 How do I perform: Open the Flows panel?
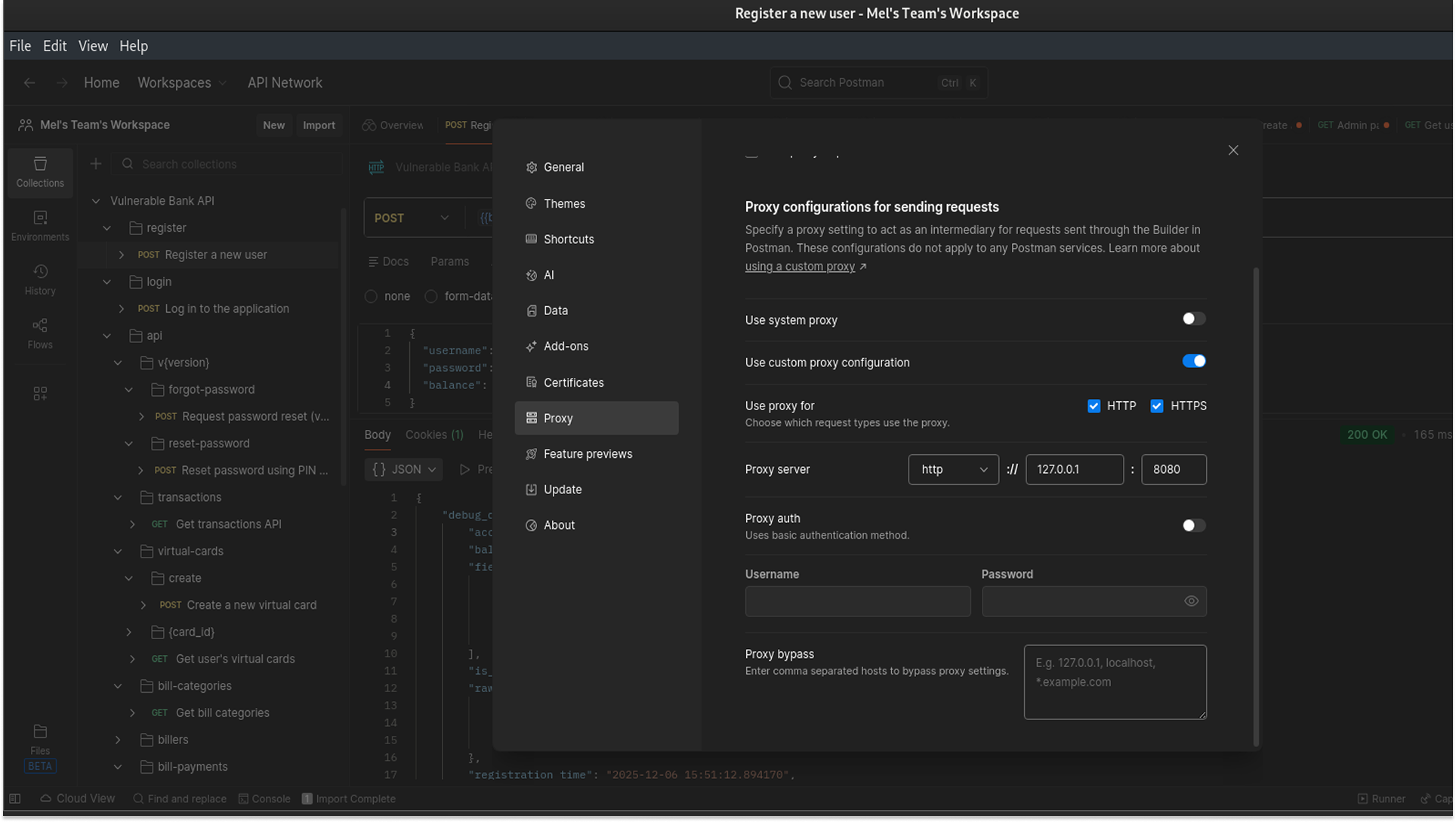39,334
